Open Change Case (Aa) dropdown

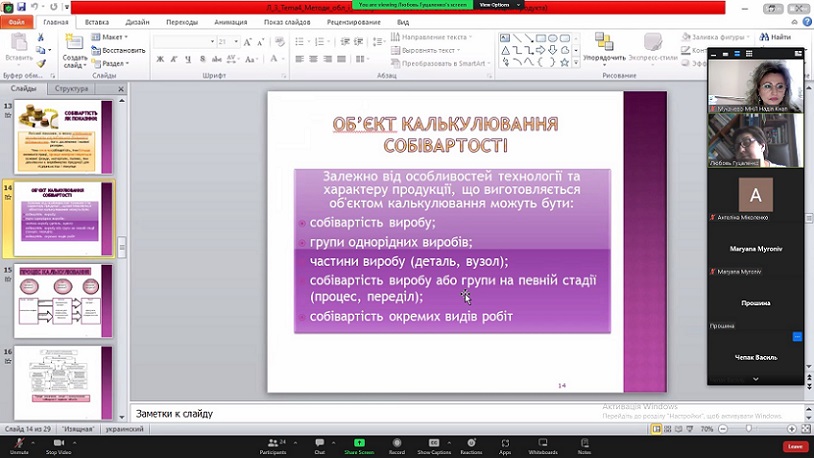(251, 59)
